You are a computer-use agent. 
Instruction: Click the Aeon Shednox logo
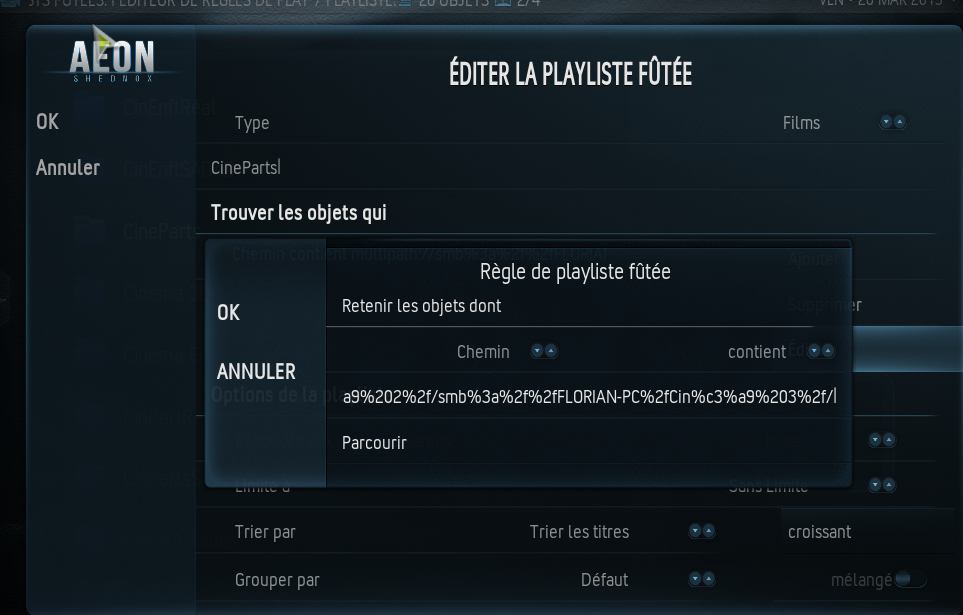(112, 60)
